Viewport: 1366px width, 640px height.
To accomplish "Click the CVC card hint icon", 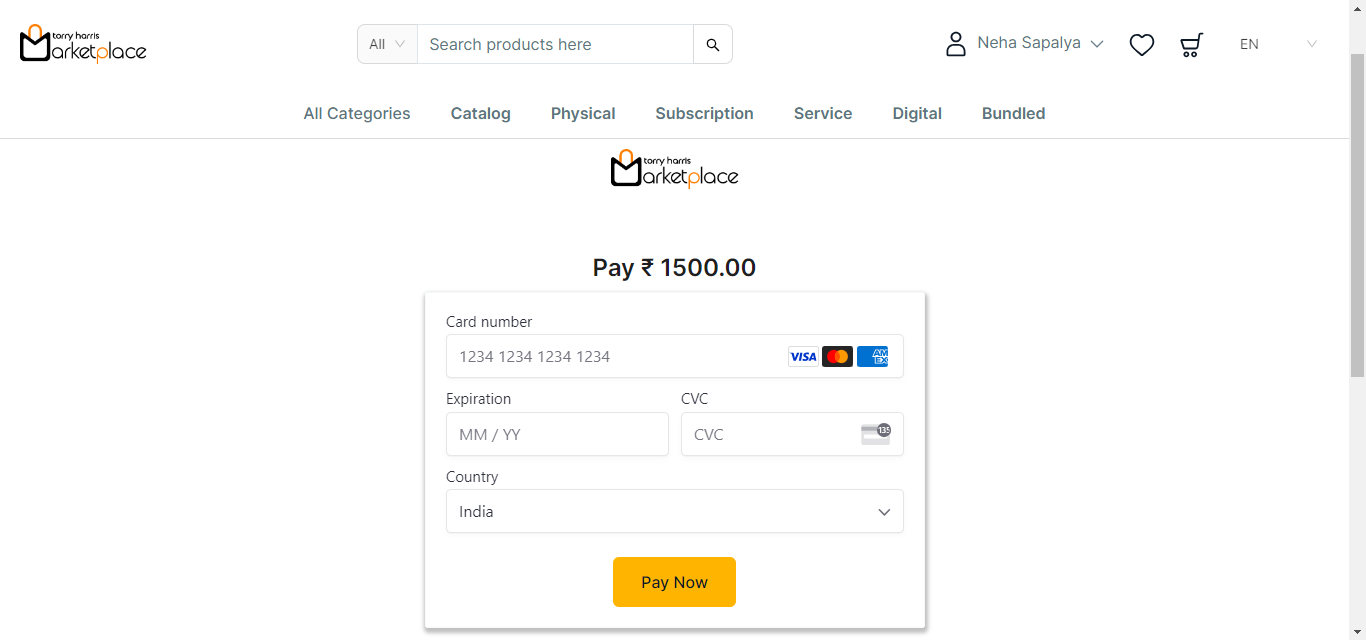I will 876,434.
